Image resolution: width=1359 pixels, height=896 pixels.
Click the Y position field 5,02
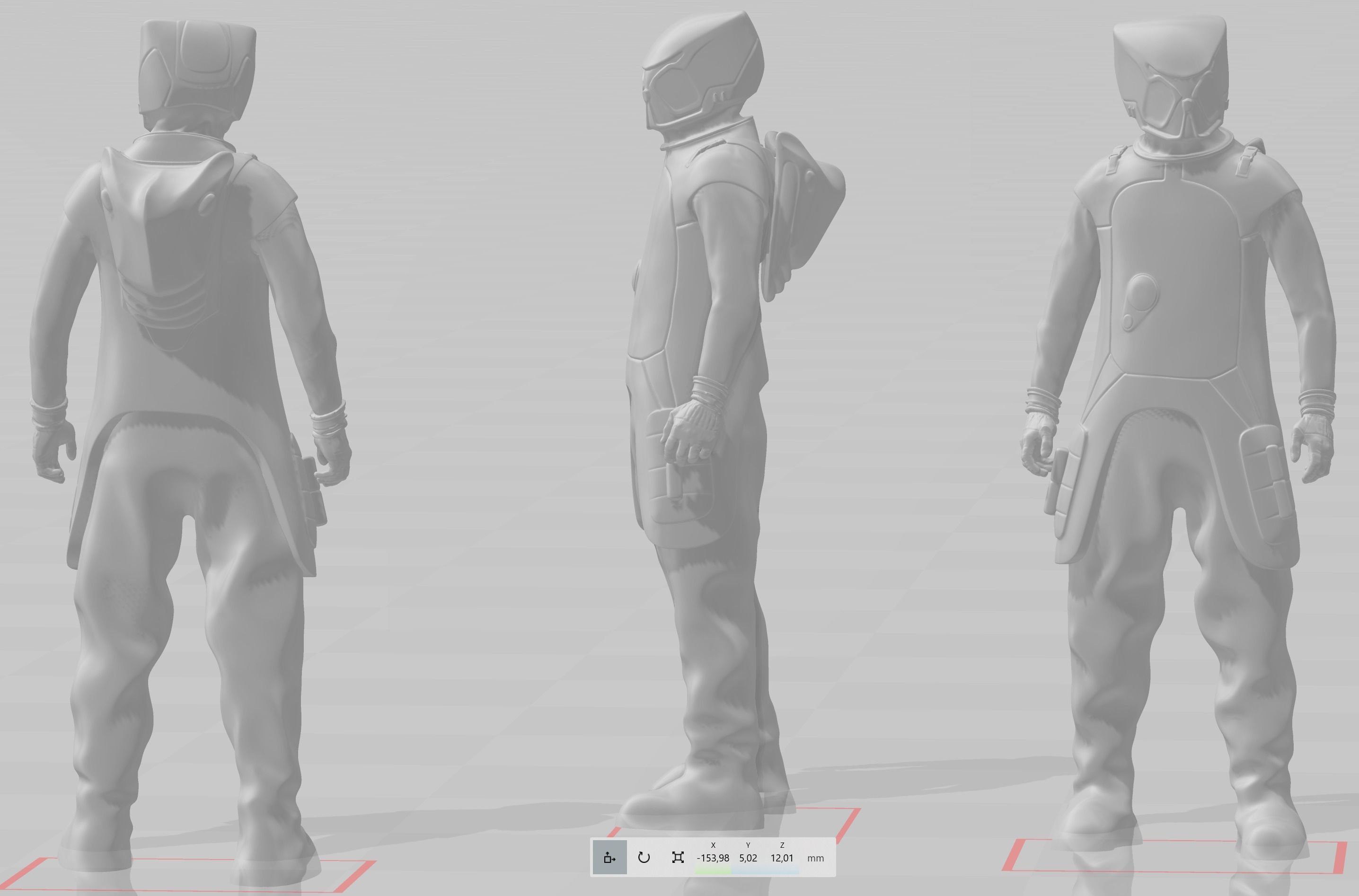tap(748, 858)
